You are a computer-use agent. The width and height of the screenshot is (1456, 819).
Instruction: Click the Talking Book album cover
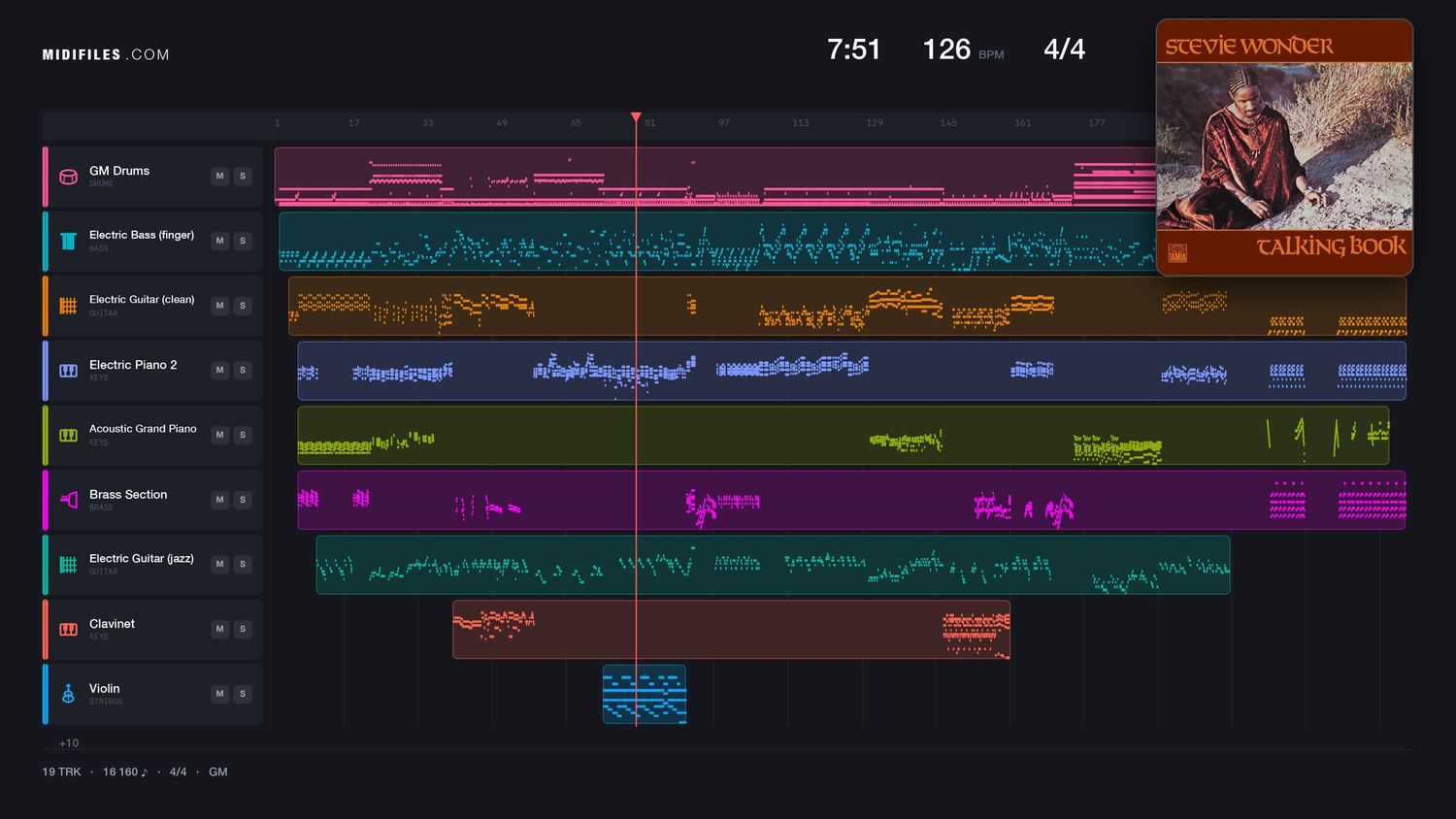pyautogui.click(x=1284, y=147)
